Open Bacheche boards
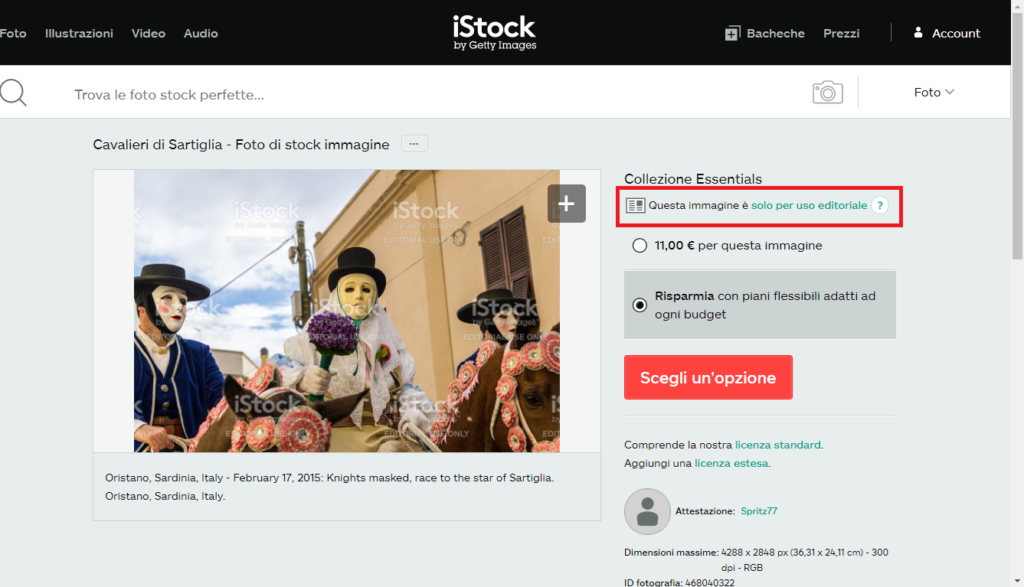The height and width of the screenshot is (587, 1024). click(x=764, y=33)
